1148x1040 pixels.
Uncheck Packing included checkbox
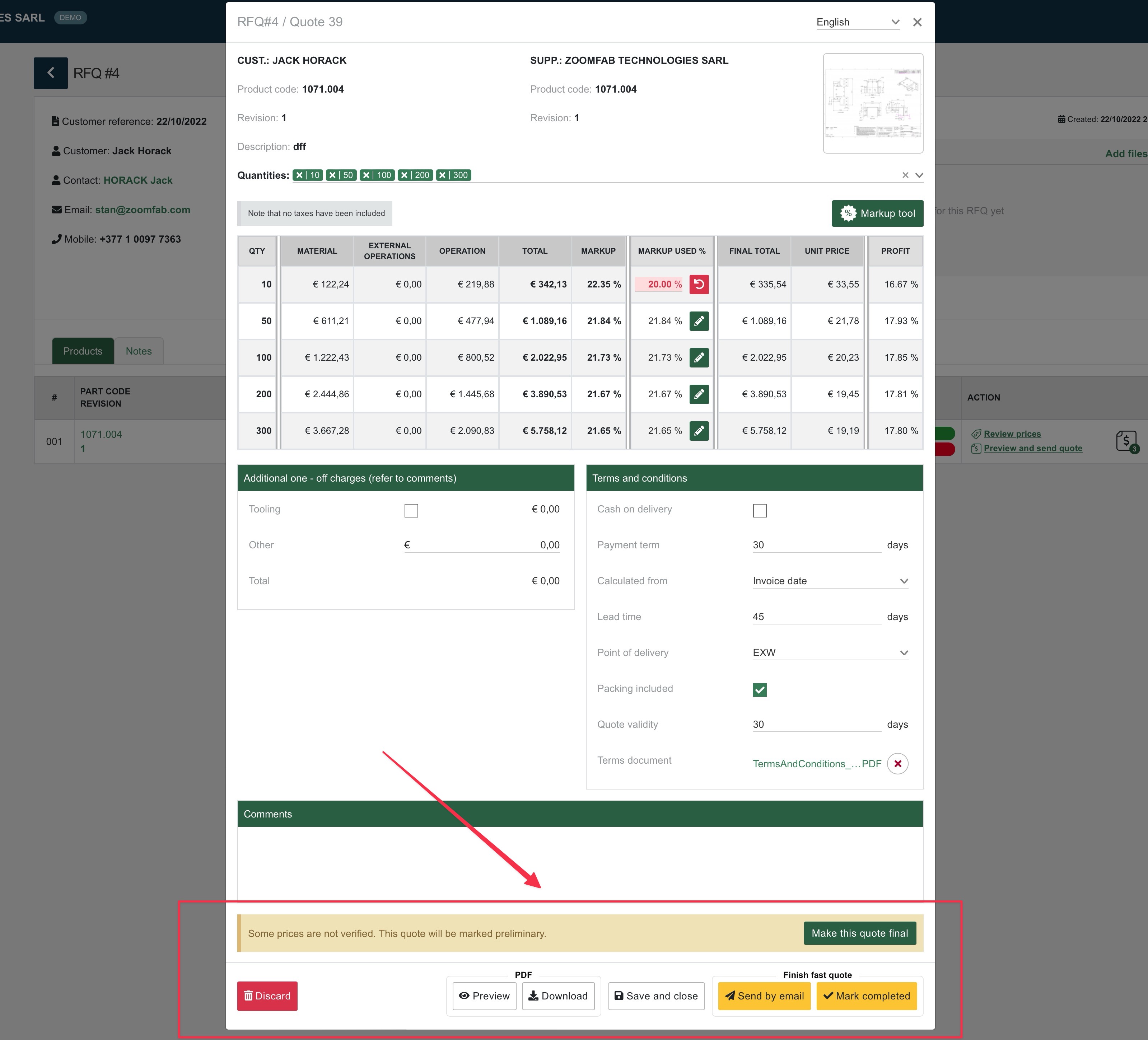tap(760, 690)
